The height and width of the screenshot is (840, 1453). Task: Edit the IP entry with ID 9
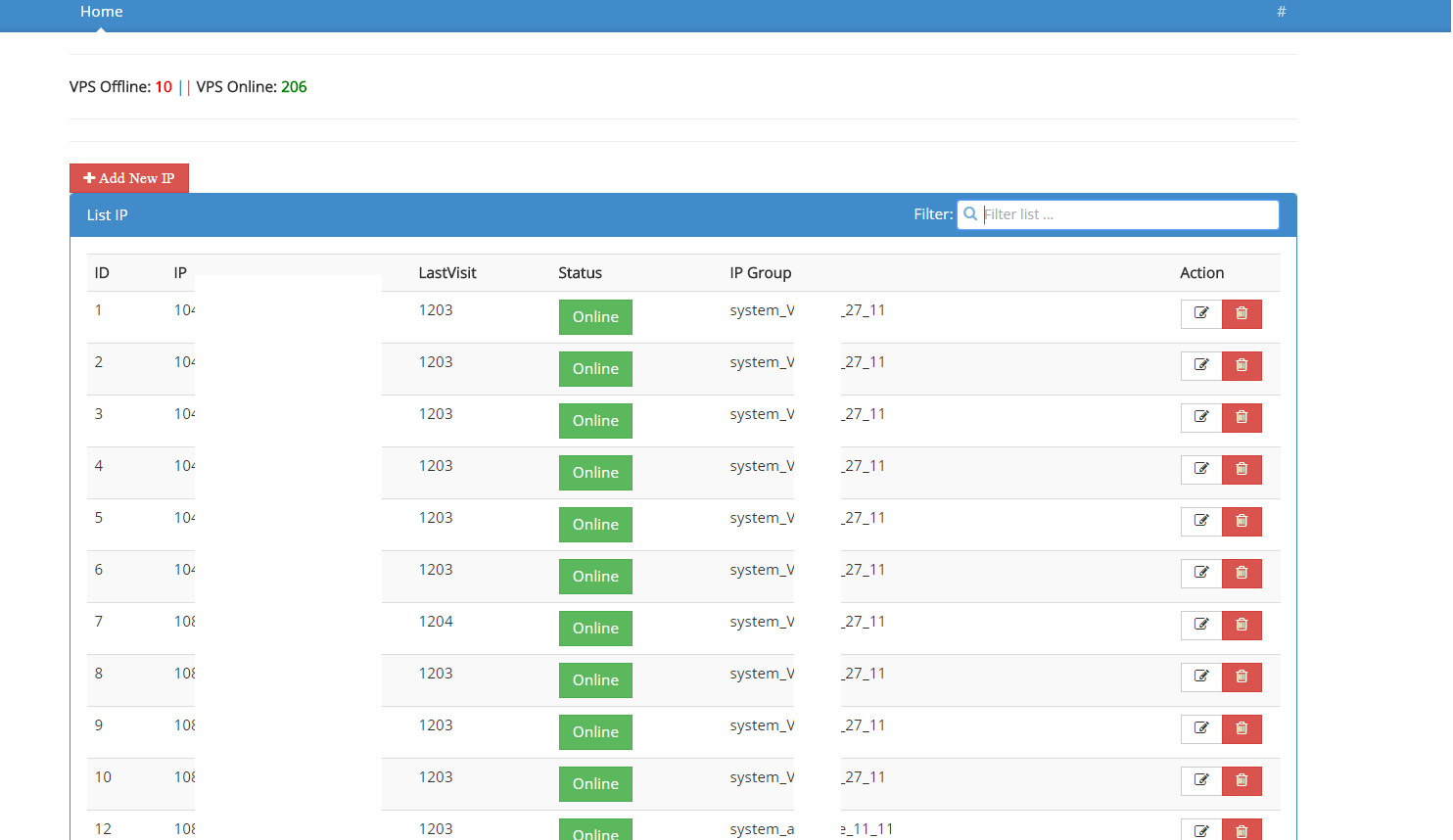(x=1201, y=729)
